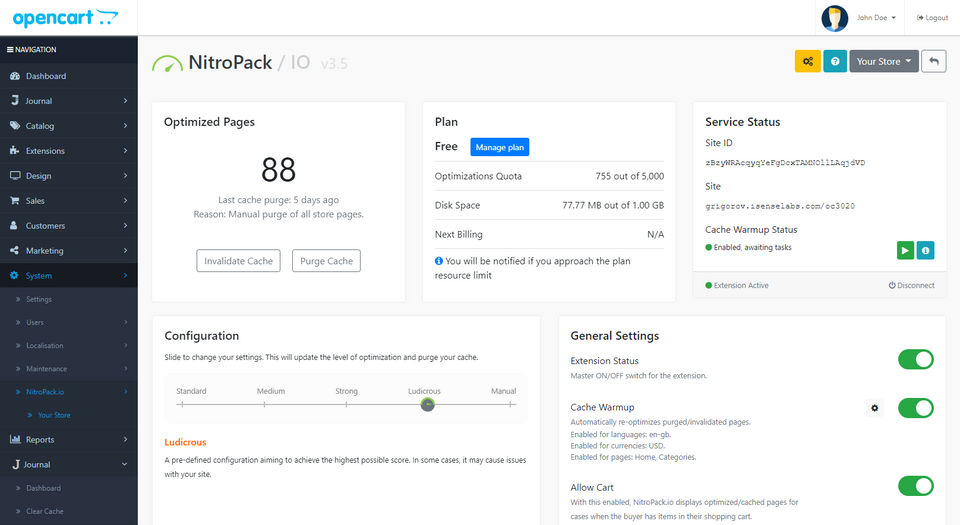Click the Catalog tags icon

[x=15, y=125]
